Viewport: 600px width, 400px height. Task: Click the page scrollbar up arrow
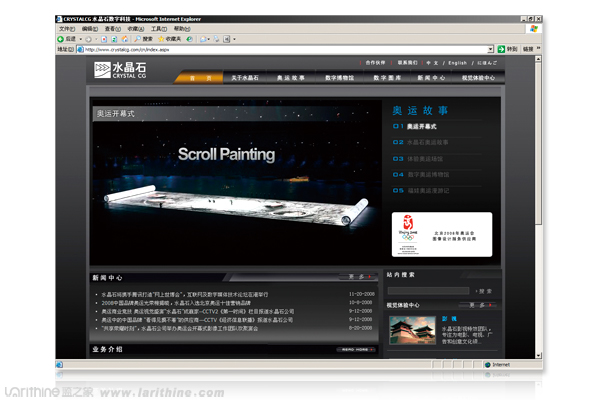click(538, 59)
